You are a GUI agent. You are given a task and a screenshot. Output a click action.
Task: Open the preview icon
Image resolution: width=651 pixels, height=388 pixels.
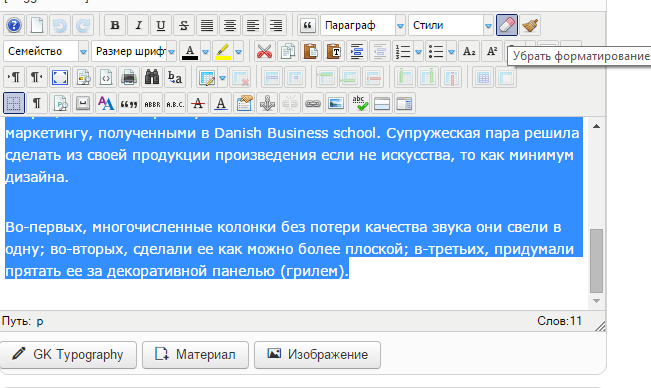(83, 78)
